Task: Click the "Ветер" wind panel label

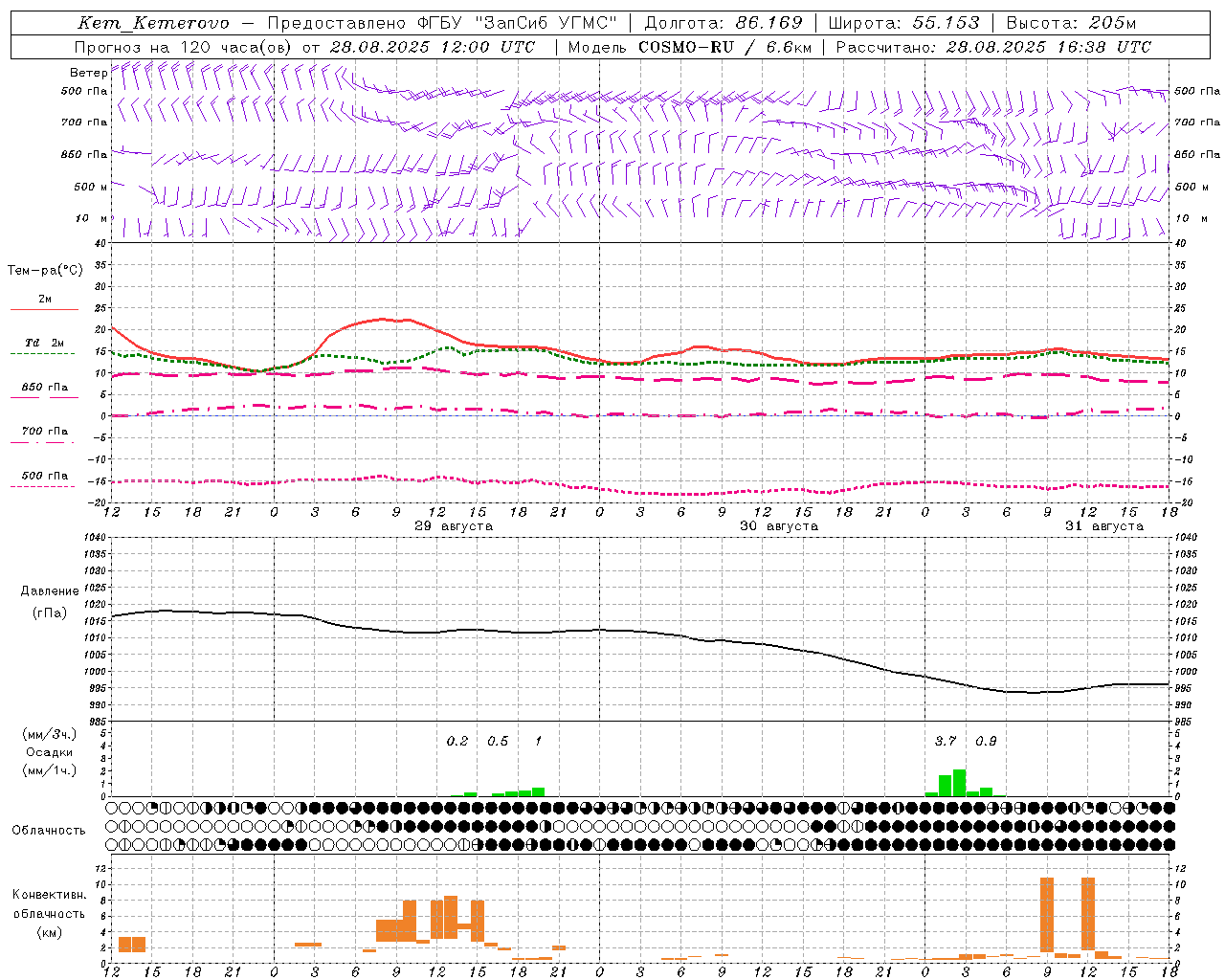Action: 88,73
